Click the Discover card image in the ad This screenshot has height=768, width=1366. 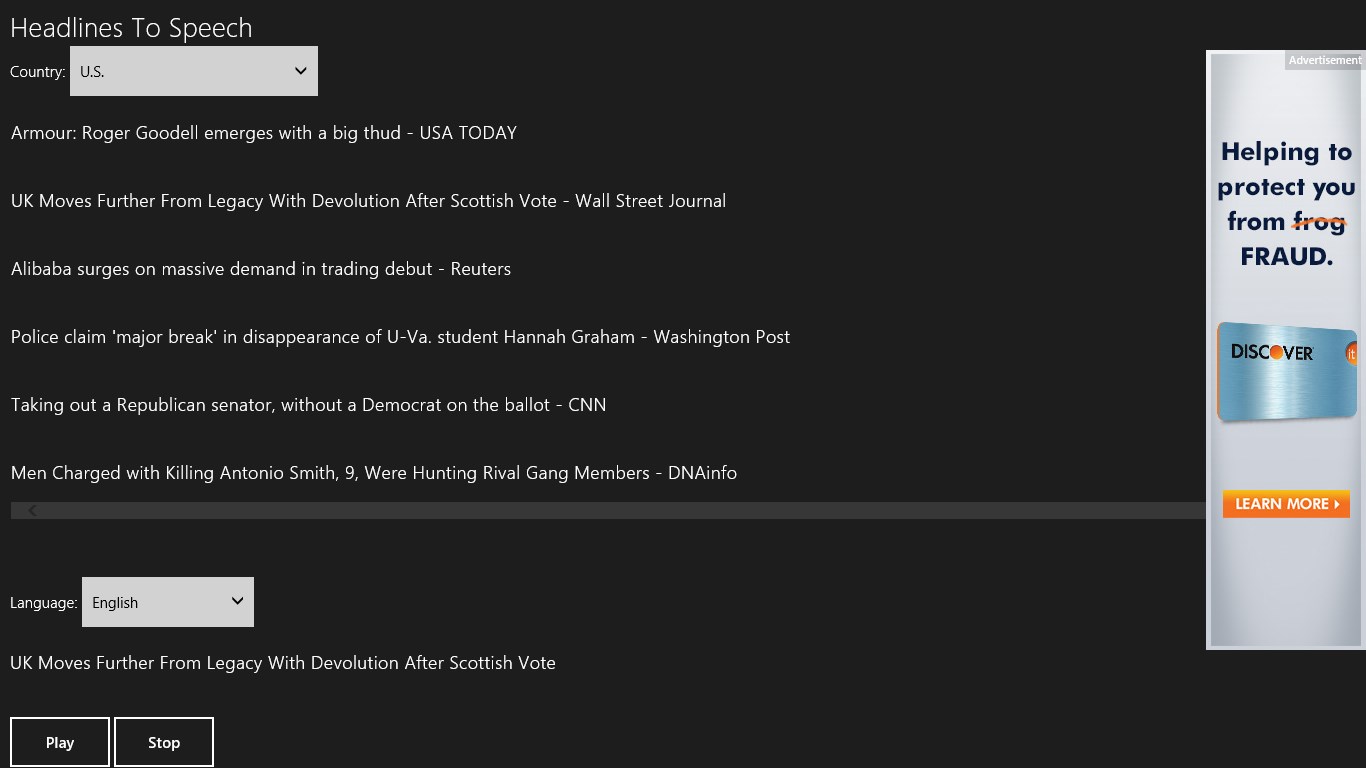[x=1286, y=372]
